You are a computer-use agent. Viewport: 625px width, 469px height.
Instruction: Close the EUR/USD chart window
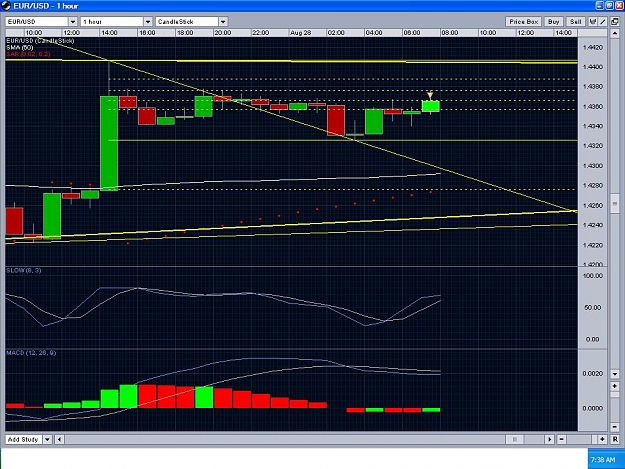(619, 6)
